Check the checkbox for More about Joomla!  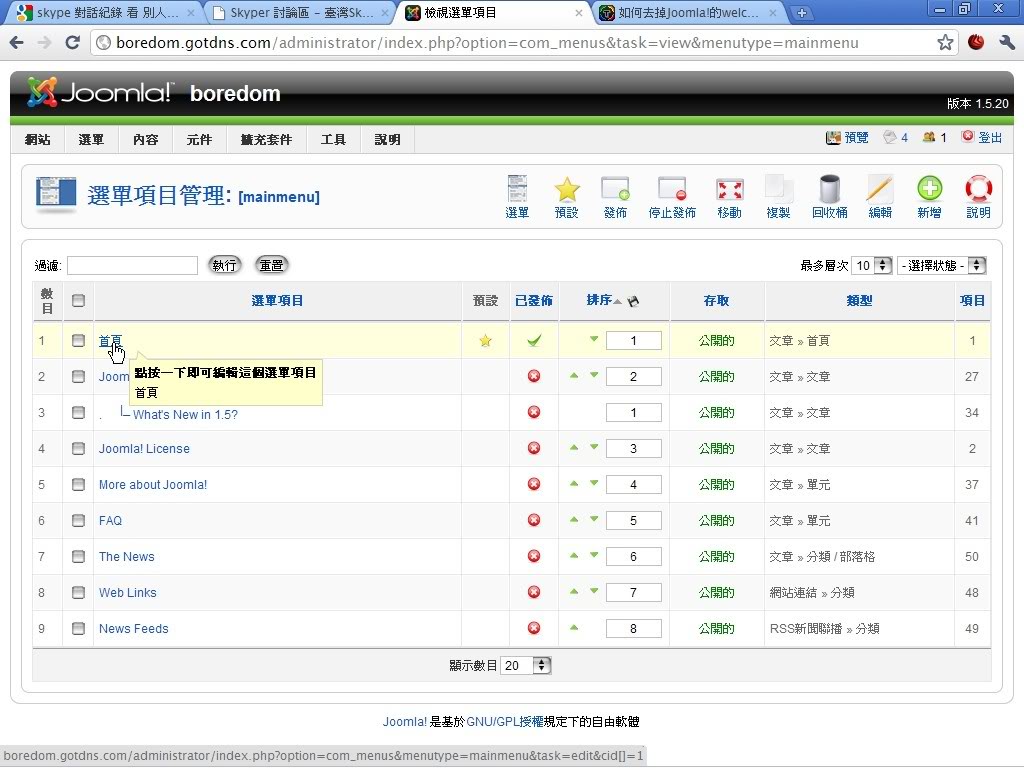click(x=78, y=484)
